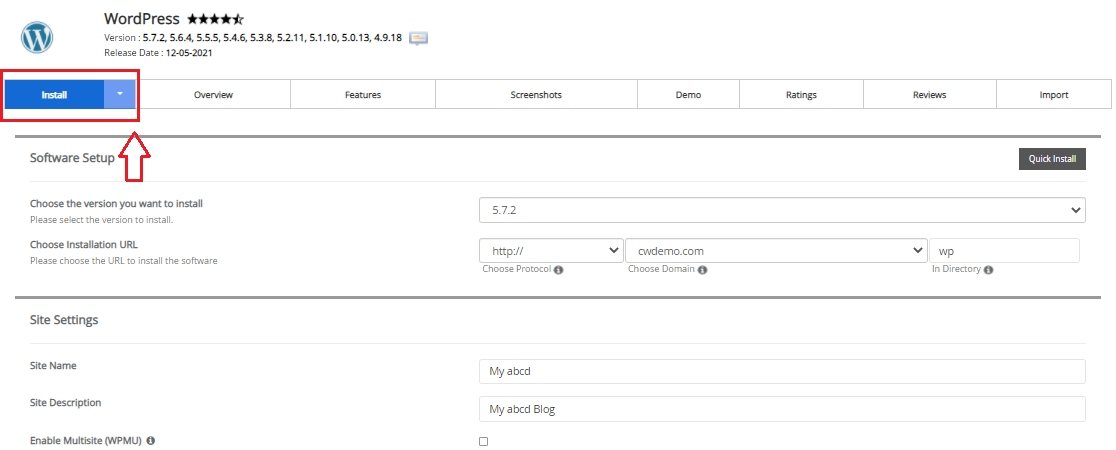The image size is (1116, 450).
Task: Open the Ratings tab
Action: 801,94
